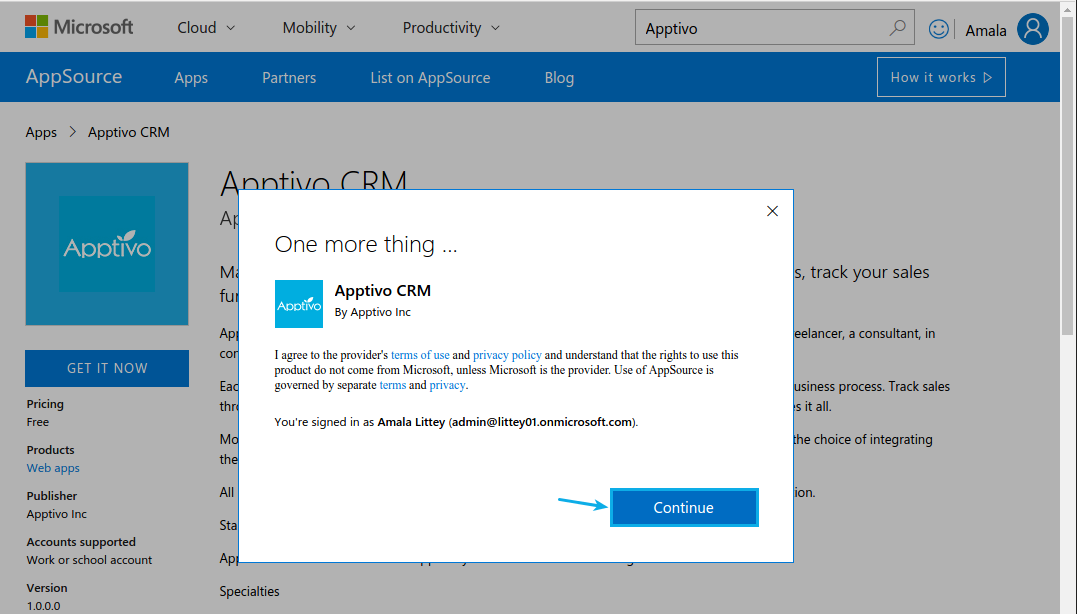The width and height of the screenshot is (1077, 614).
Task: Open the provider's terms of use link
Action: pyautogui.click(x=420, y=355)
